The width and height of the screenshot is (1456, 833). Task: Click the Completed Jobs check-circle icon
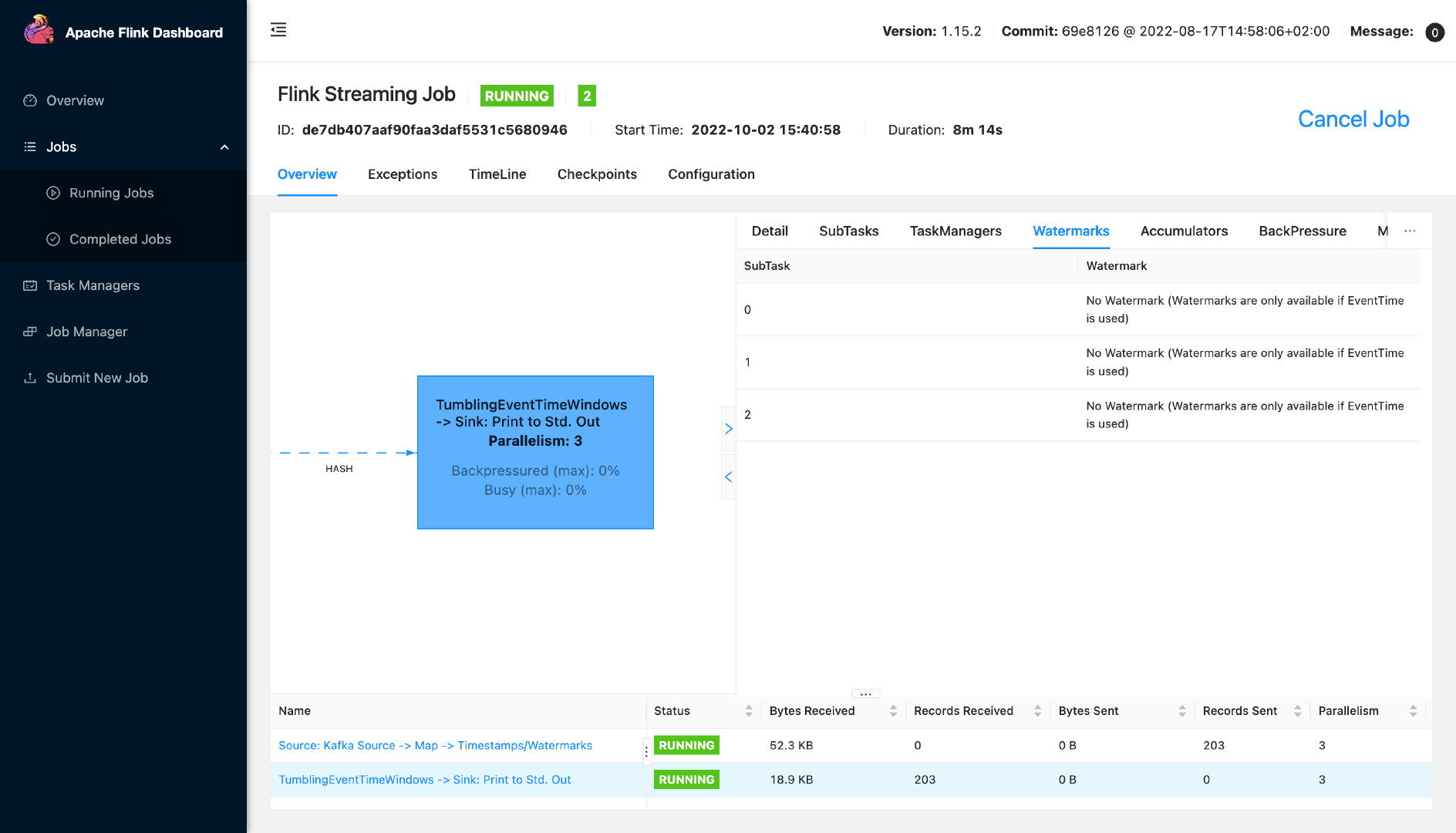(x=53, y=239)
